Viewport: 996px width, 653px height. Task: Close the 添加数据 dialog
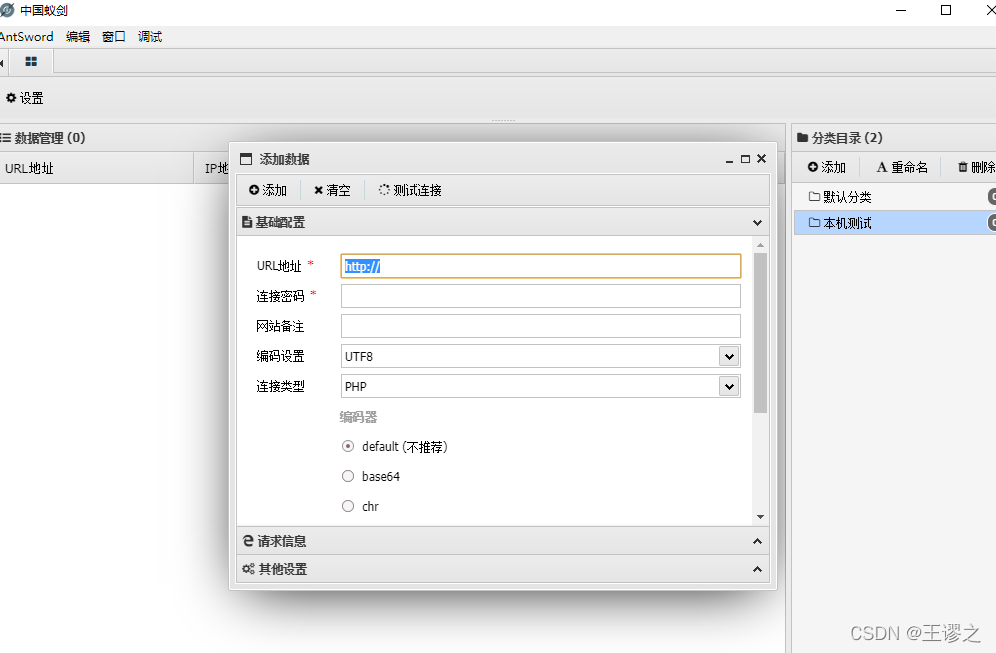pyautogui.click(x=762, y=158)
